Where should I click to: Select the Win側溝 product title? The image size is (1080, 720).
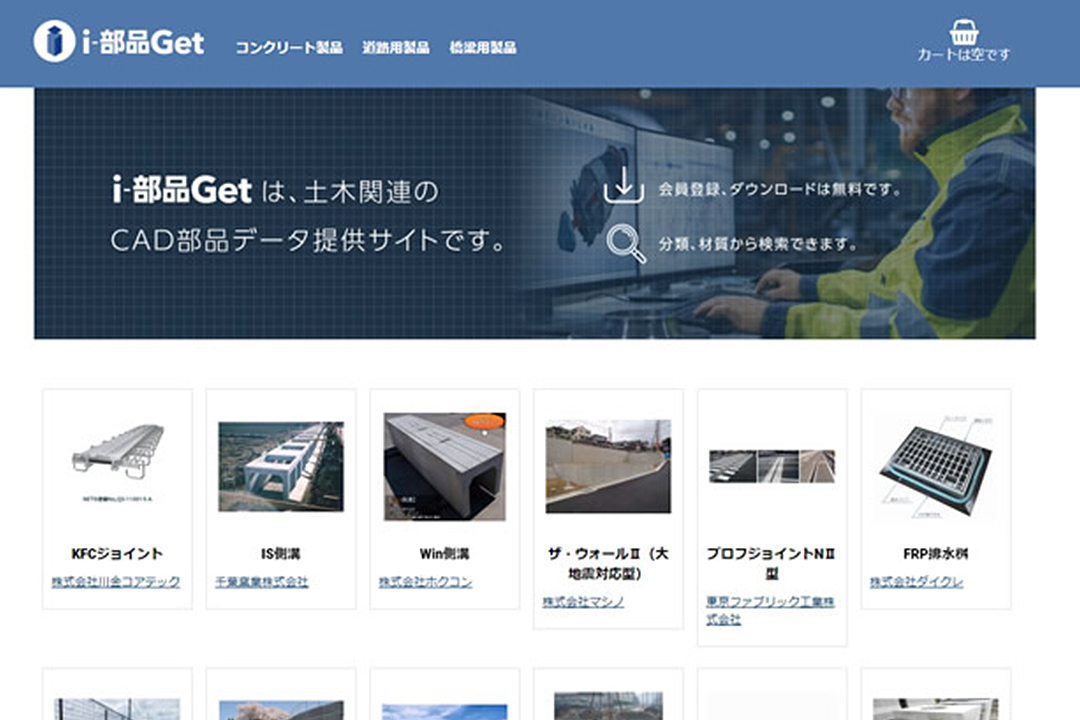445,553
